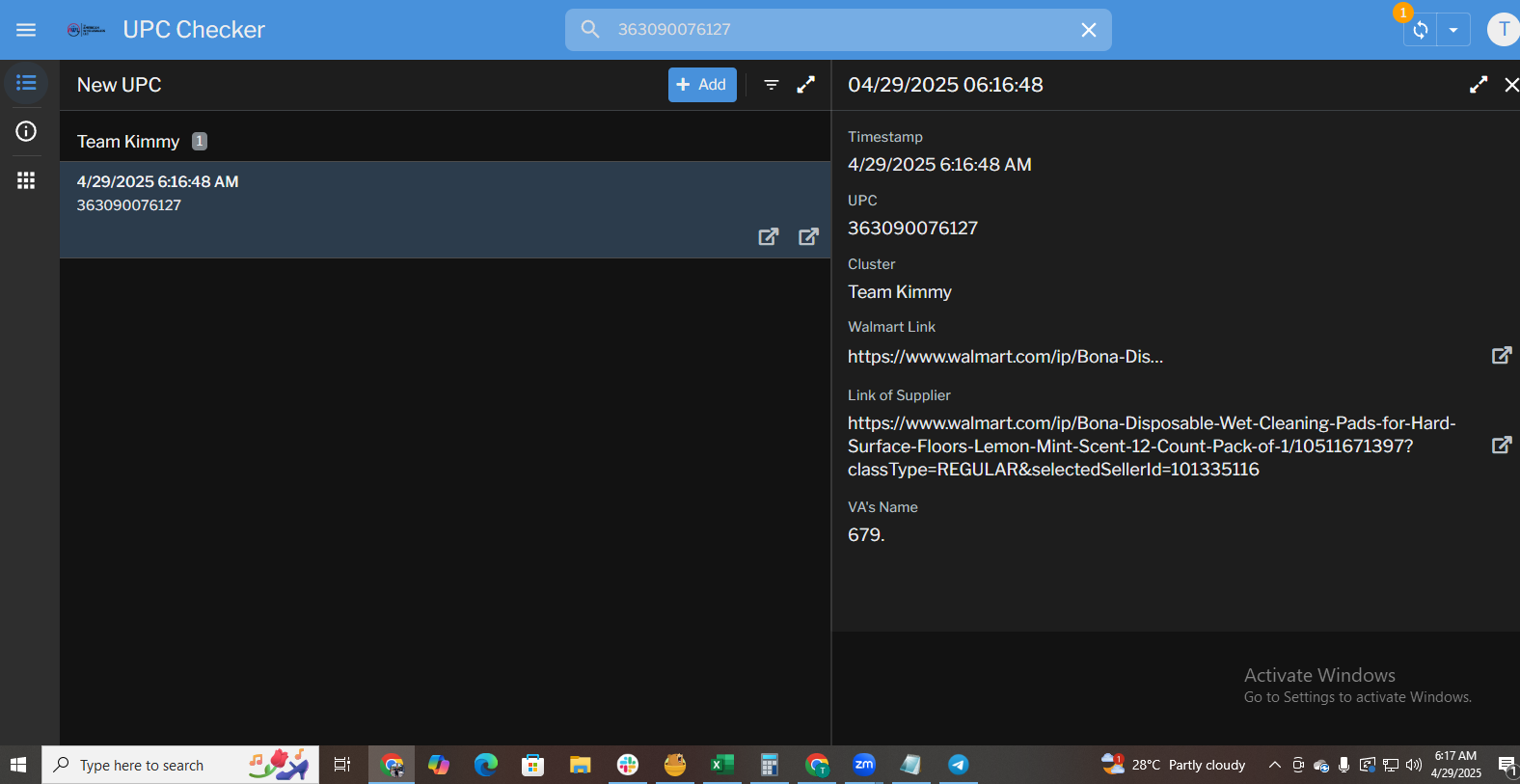Open Link of Supplier external icon
This screenshot has height=784, width=1520.
[x=1502, y=446]
